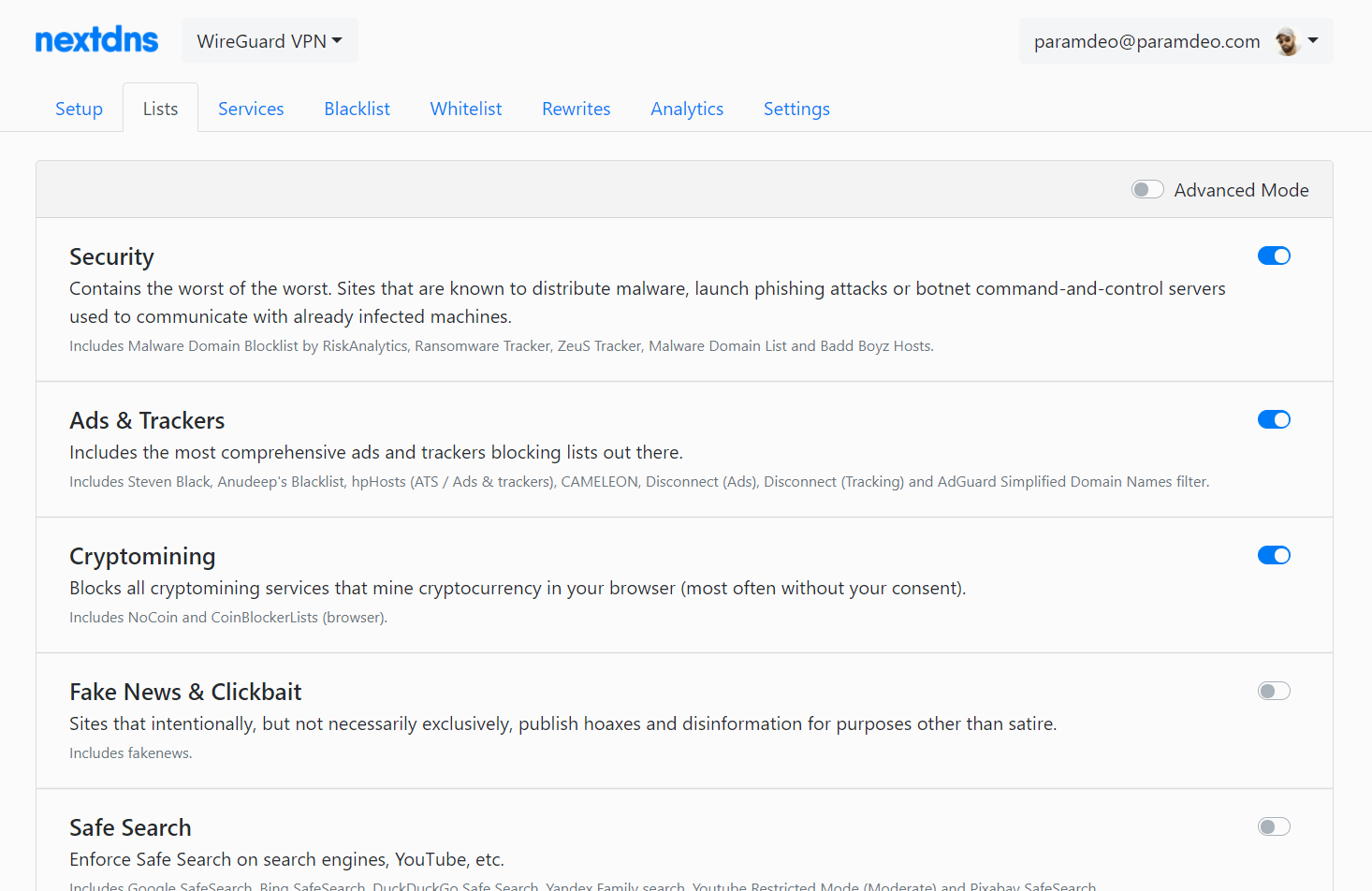The image size is (1372, 891).
Task: Click the 'Includes fakenews.' note
Action: tap(131, 753)
